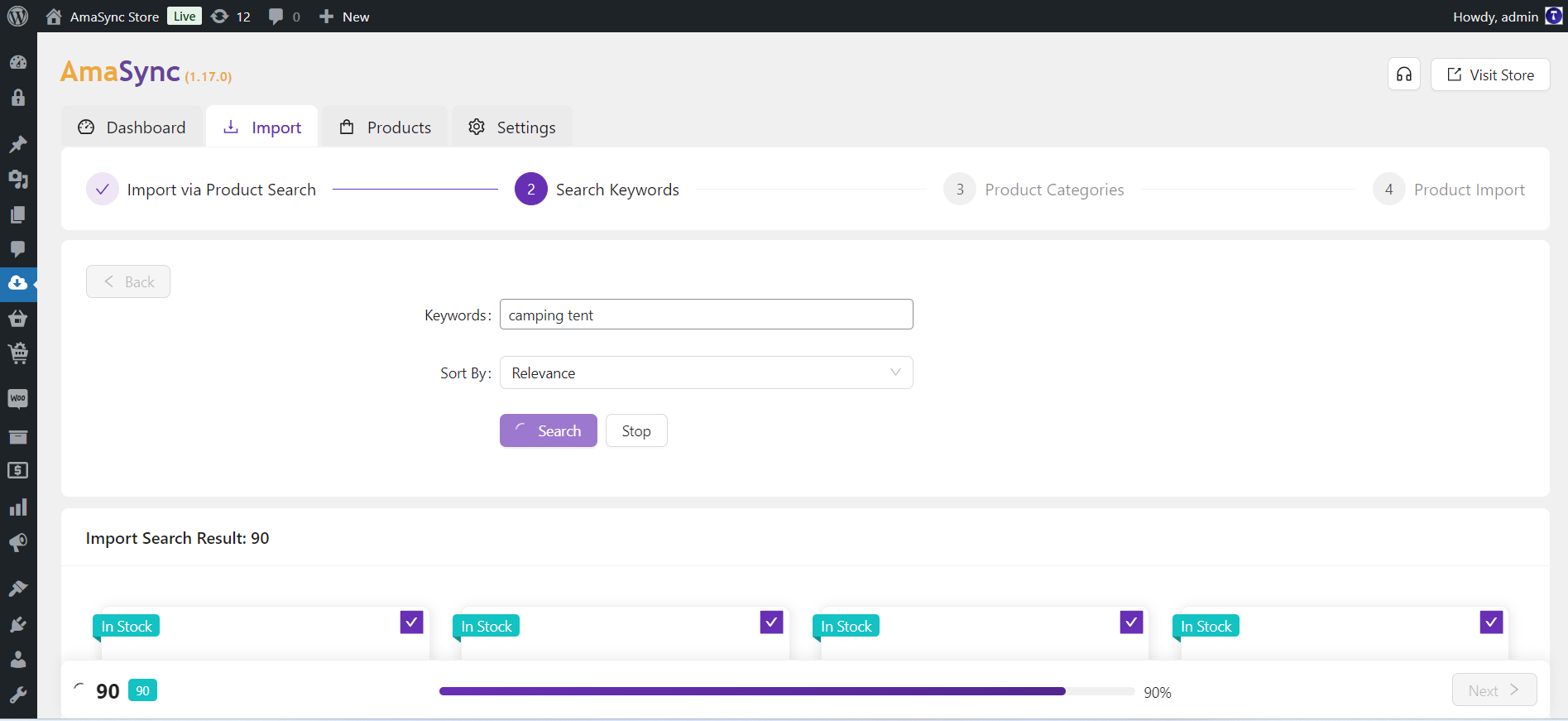Uncheck the fourth In Stock product checkbox

click(1492, 622)
